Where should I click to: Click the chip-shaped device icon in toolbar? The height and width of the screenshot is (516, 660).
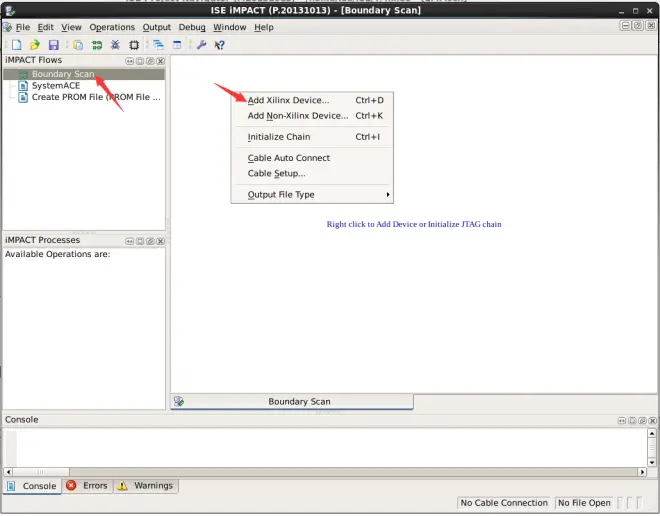click(134, 45)
